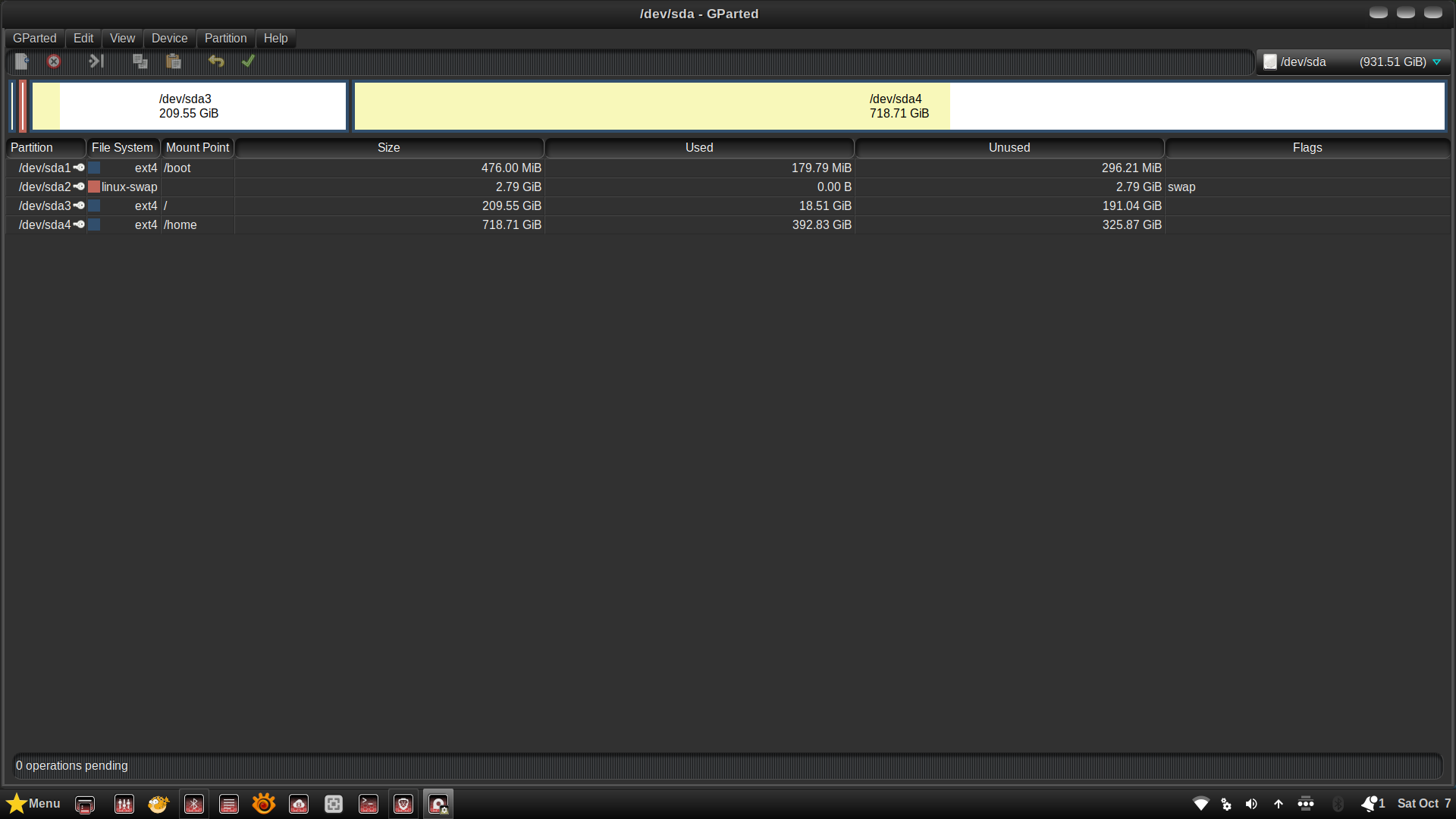This screenshot has width=1456, height=819.
Task: Click the key lock icon beside /dev/sda2
Action: pyautogui.click(x=79, y=187)
